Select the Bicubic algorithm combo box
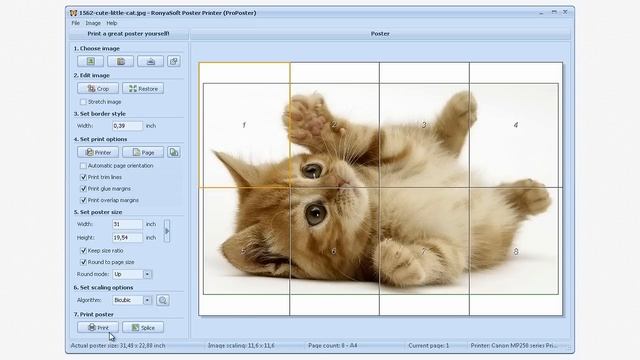640x360 pixels. pos(132,300)
